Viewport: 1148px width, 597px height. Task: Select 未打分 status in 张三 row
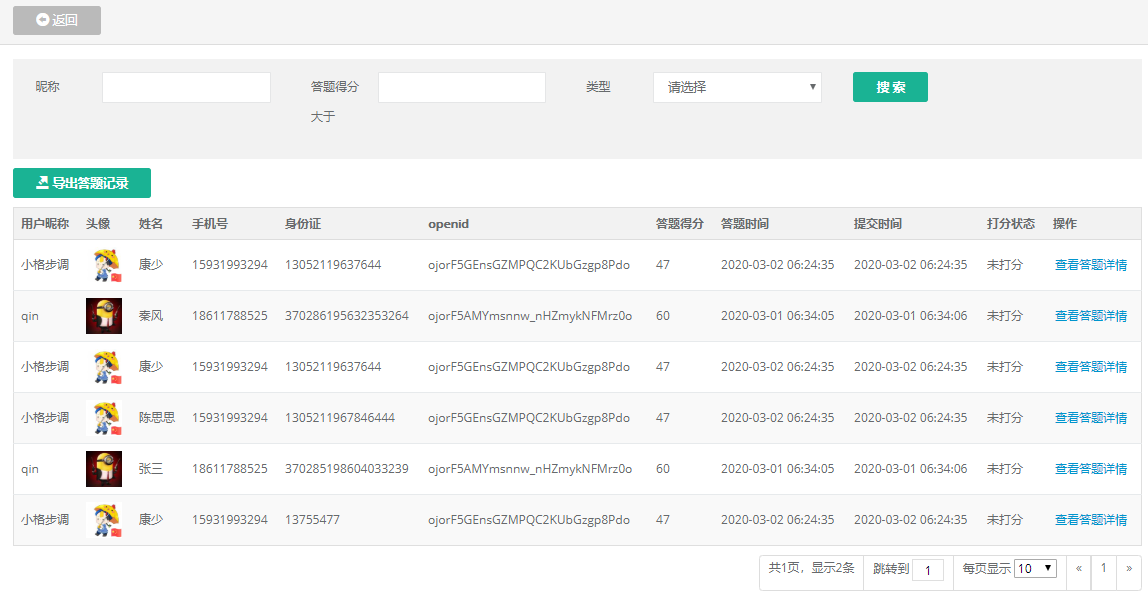[x=1004, y=469]
